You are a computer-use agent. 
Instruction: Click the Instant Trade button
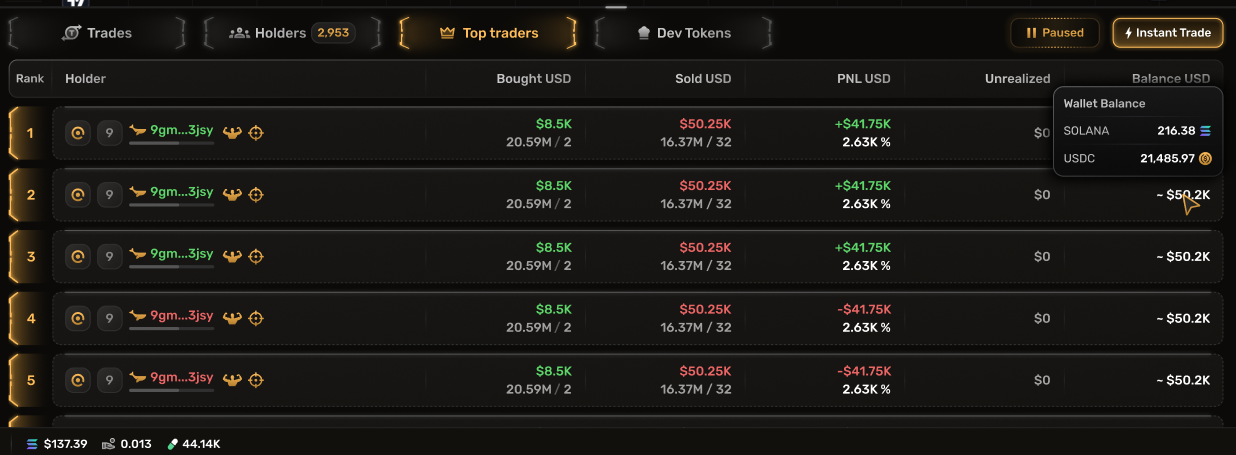(x=1168, y=33)
